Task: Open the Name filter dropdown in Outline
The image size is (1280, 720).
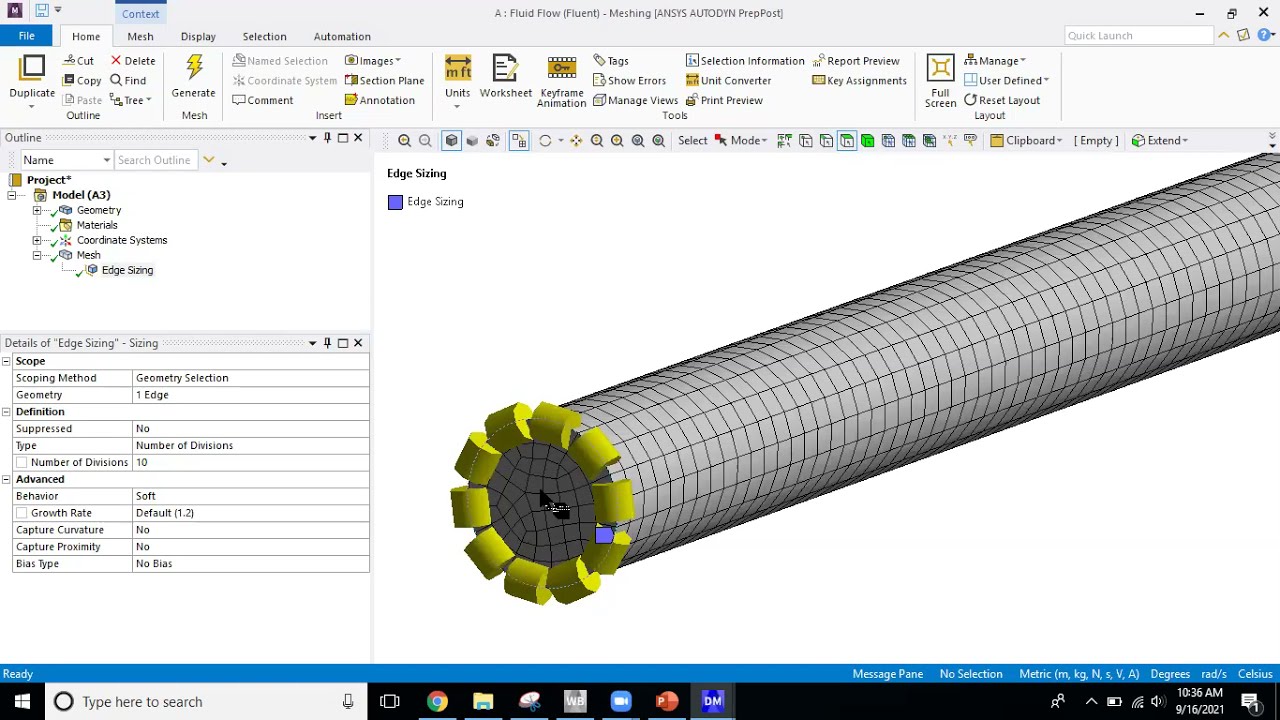Action: (106, 161)
